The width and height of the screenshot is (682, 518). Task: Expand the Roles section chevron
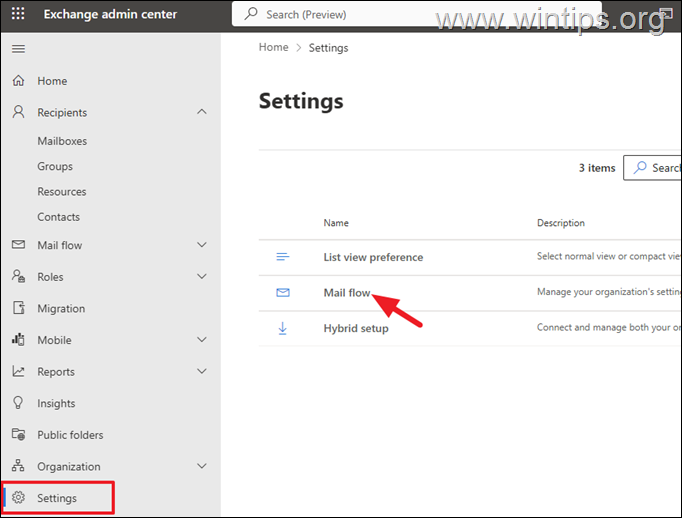tap(202, 276)
